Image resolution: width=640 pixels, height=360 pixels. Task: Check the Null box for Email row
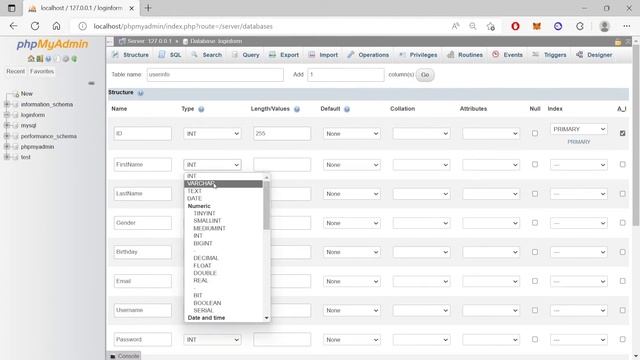[535, 281]
